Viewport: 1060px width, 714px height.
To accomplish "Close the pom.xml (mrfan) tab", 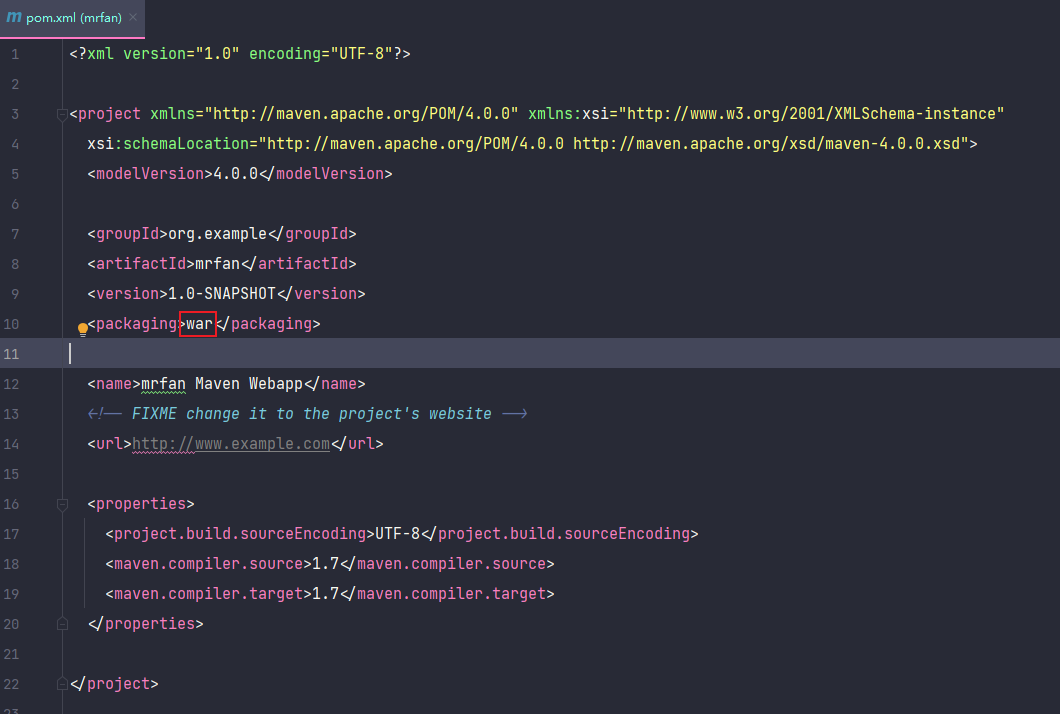I will coord(133,18).
